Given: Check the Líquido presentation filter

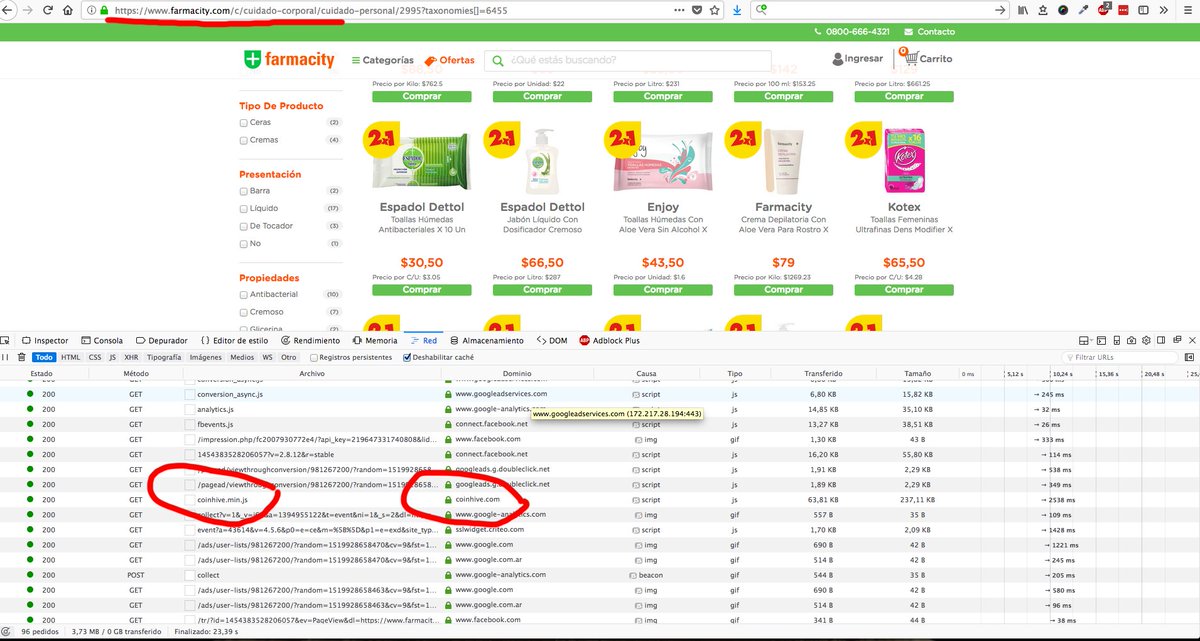Looking at the screenshot, I should 244,209.
